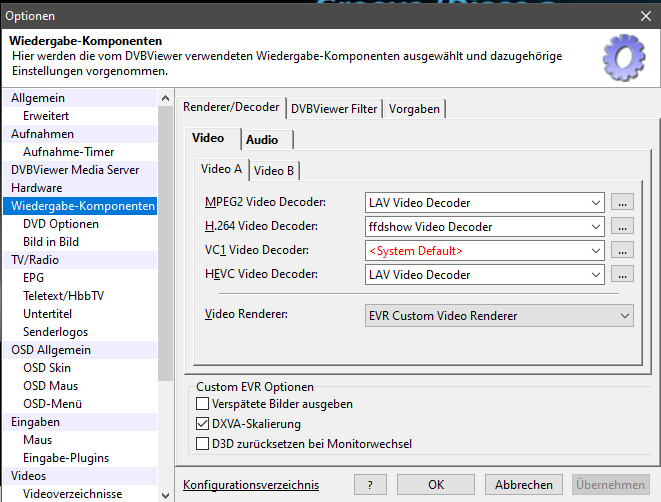This screenshot has height=502, width=661.
Task: Select the Audio tab
Action: click(262, 140)
